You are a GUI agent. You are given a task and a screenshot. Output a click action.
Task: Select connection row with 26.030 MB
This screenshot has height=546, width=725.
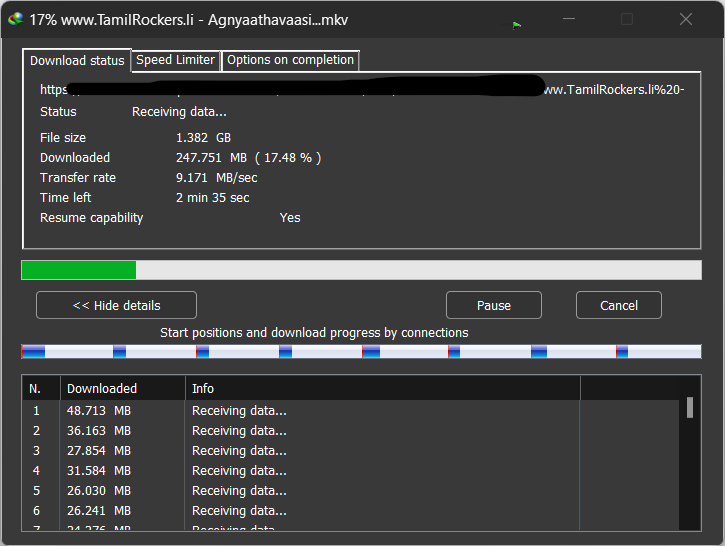tap(350, 491)
